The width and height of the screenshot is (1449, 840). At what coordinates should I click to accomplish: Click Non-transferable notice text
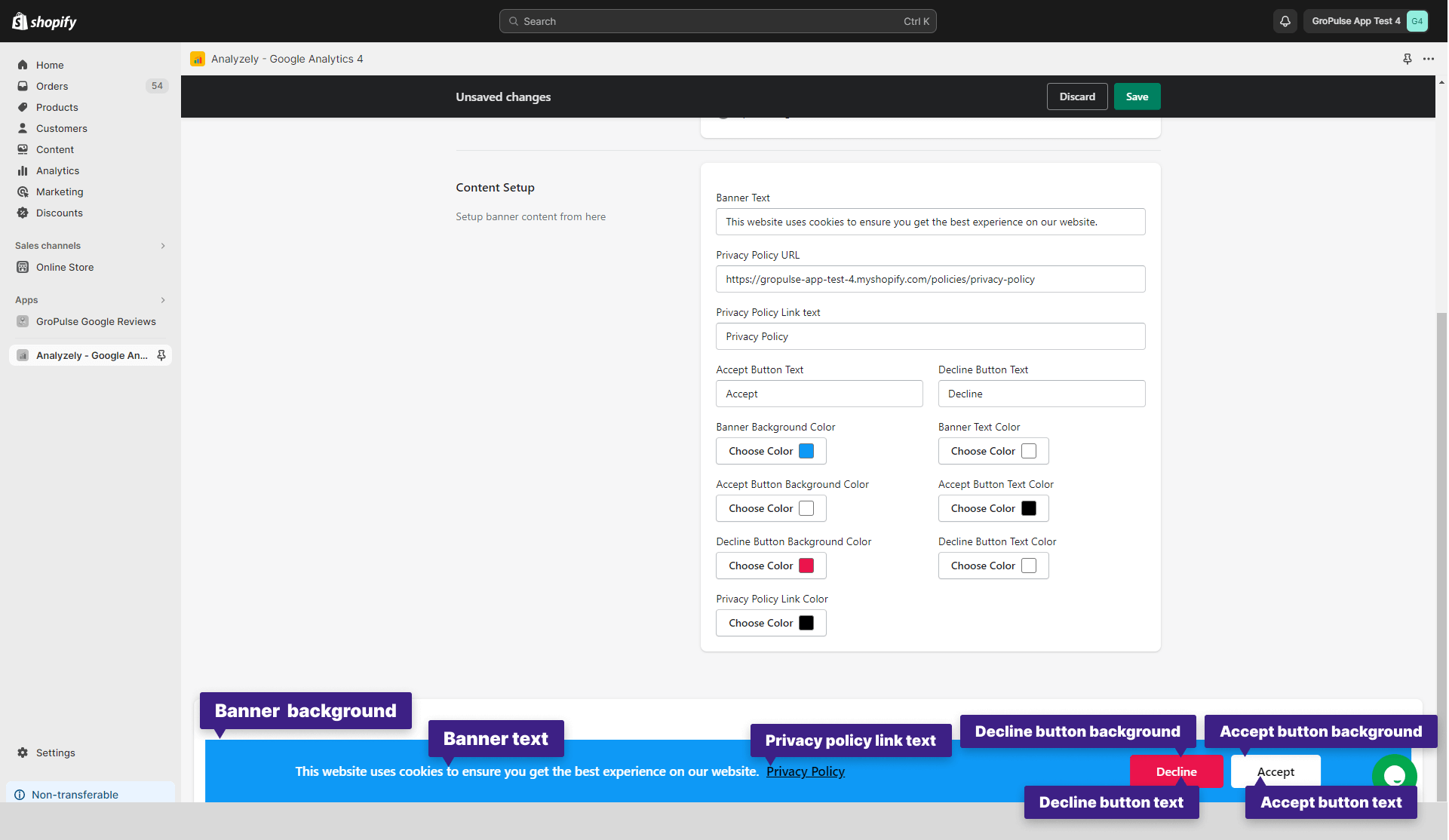coord(75,795)
